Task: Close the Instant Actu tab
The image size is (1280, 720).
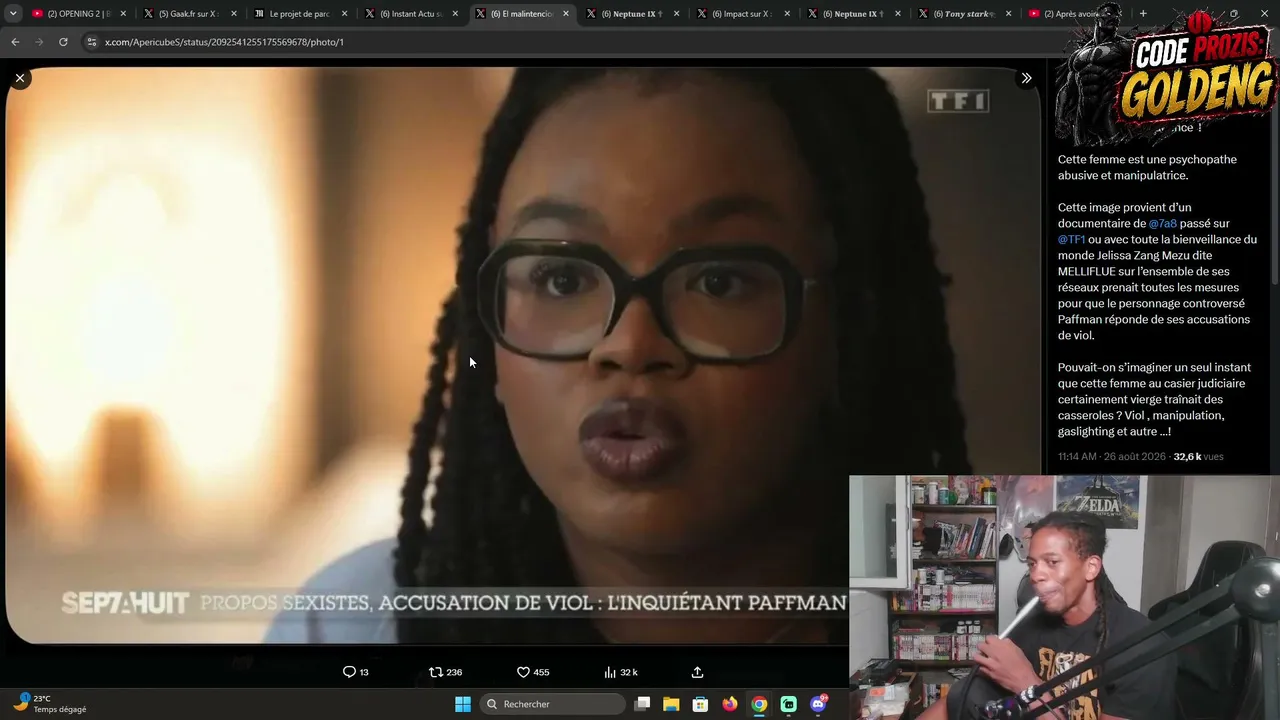Action: (456, 14)
